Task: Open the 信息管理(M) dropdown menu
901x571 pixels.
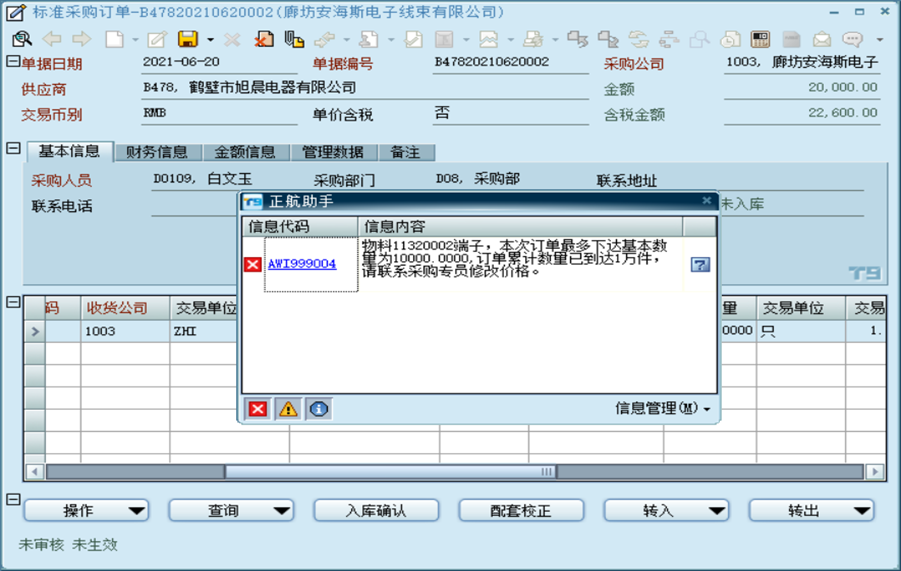Action: point(663,409)
